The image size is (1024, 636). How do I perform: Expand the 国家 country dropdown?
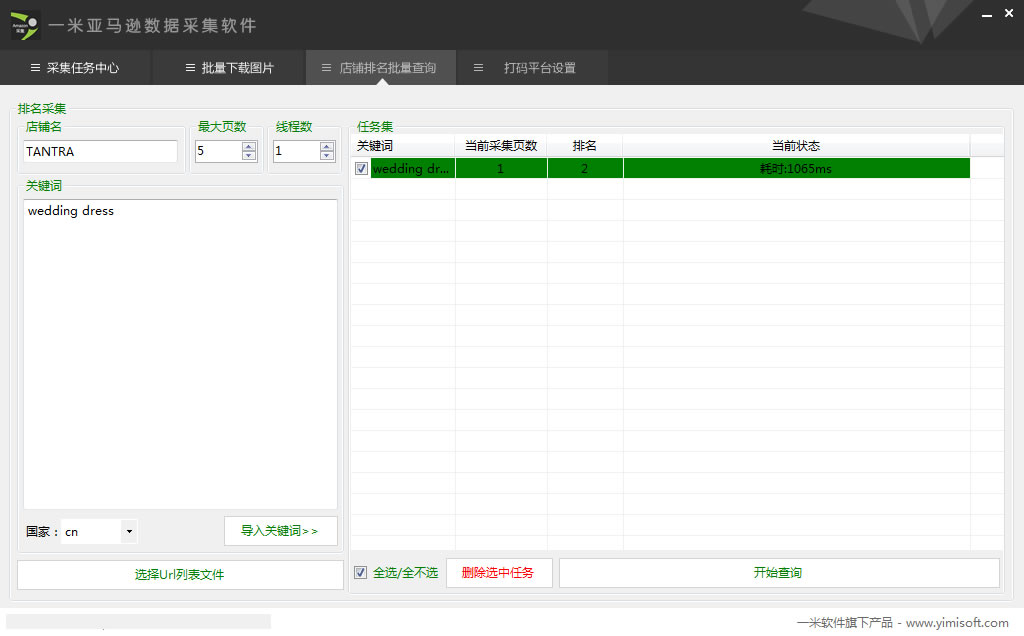pyautogui.click(x=129, y=532)
